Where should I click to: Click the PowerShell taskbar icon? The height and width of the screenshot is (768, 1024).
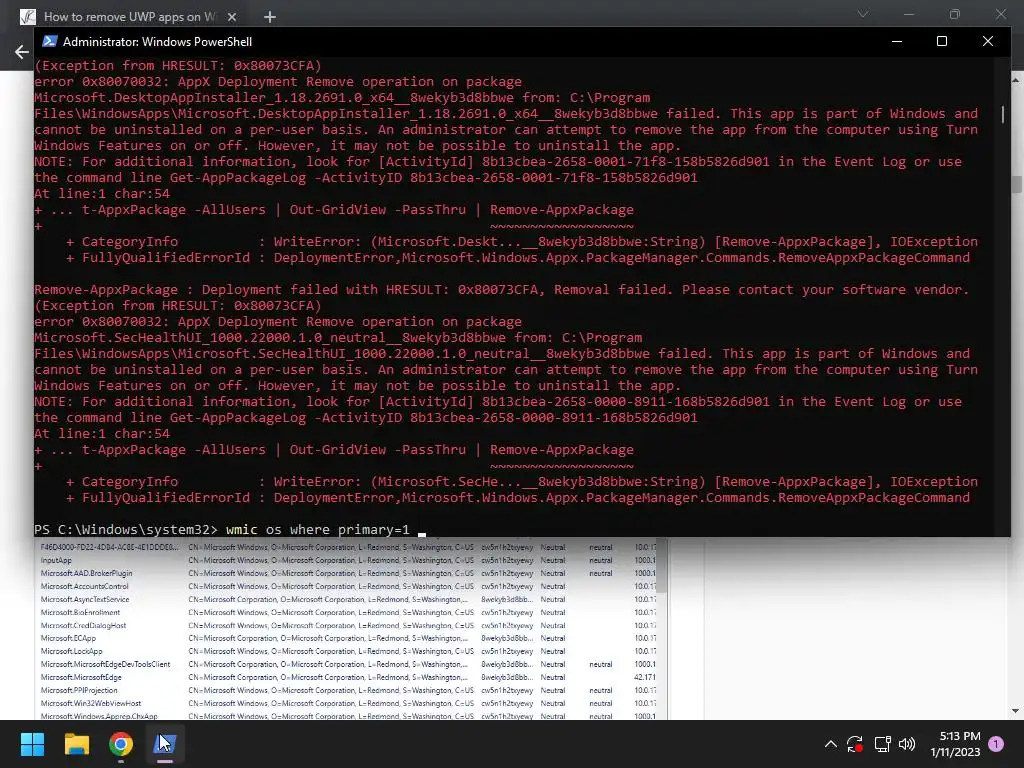[x=165, y=743]
